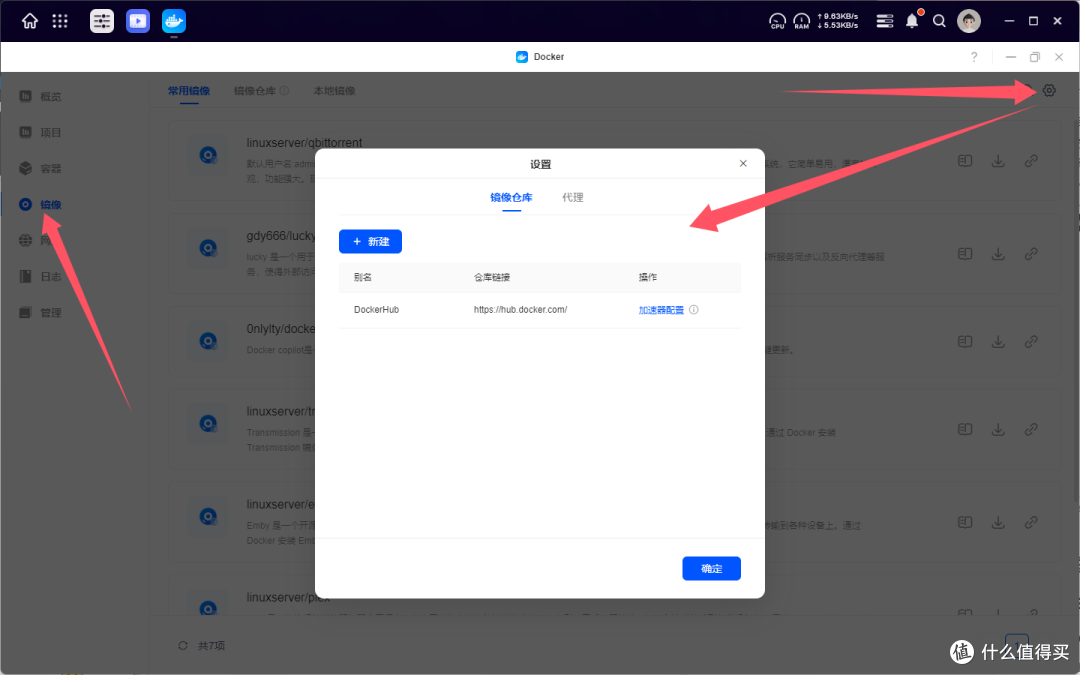Click the Docker whale icon in taskbar
Viewport: 1080px width, 675px height.
[x=174, y=21]
